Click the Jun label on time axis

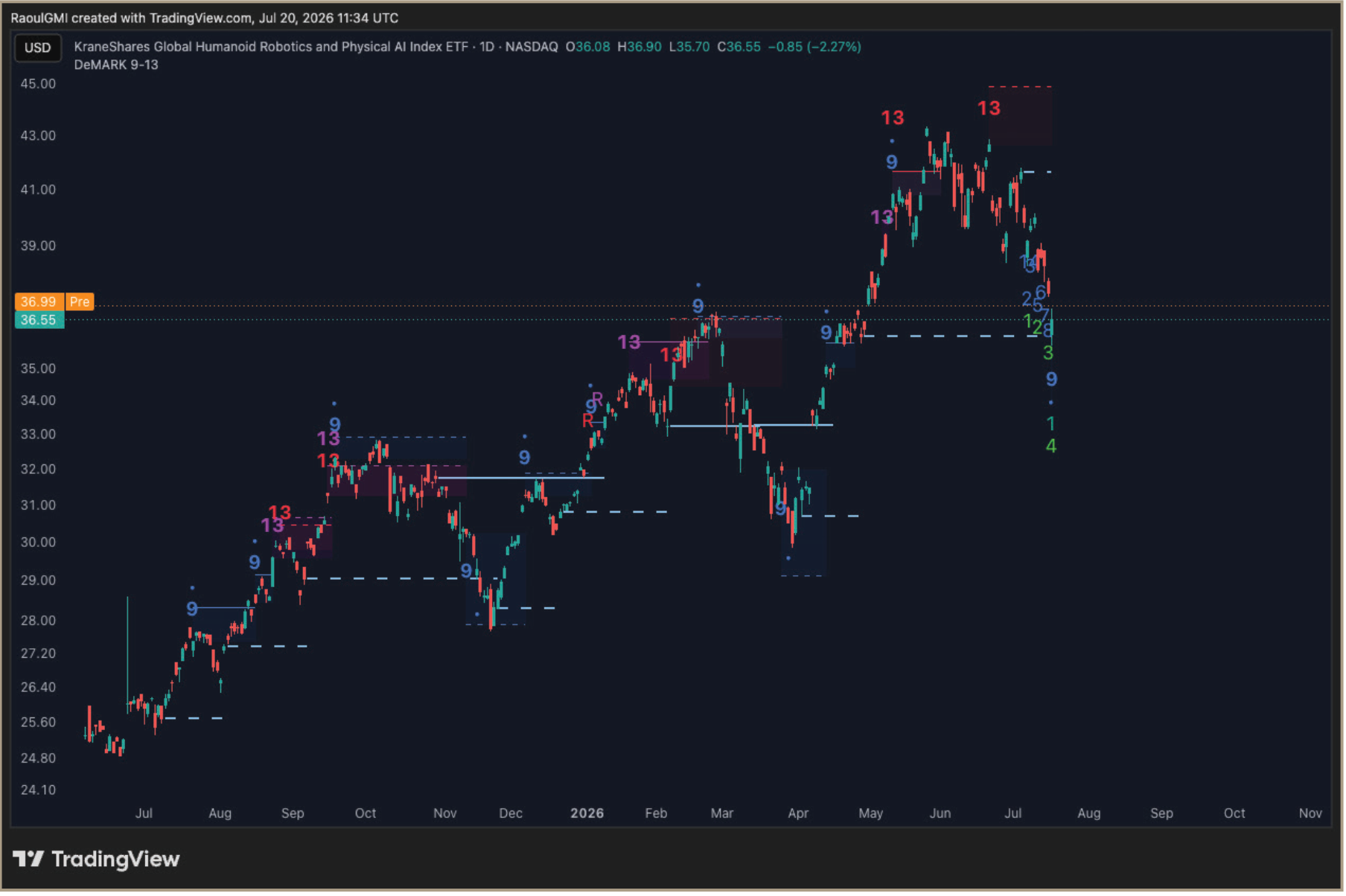(940, 814)
